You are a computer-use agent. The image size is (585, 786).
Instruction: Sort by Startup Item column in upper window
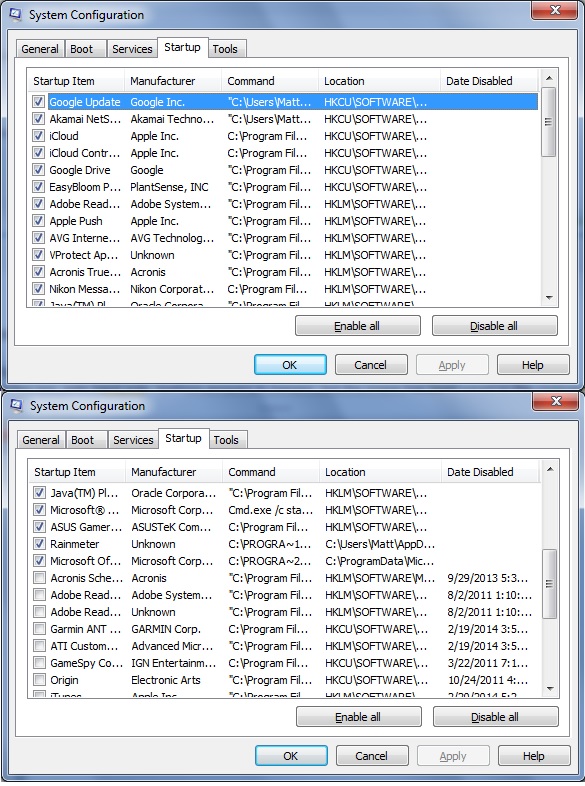75,81
